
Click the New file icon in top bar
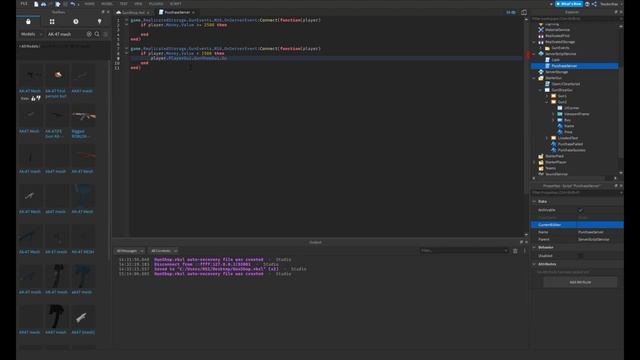[x=36, y=4]
